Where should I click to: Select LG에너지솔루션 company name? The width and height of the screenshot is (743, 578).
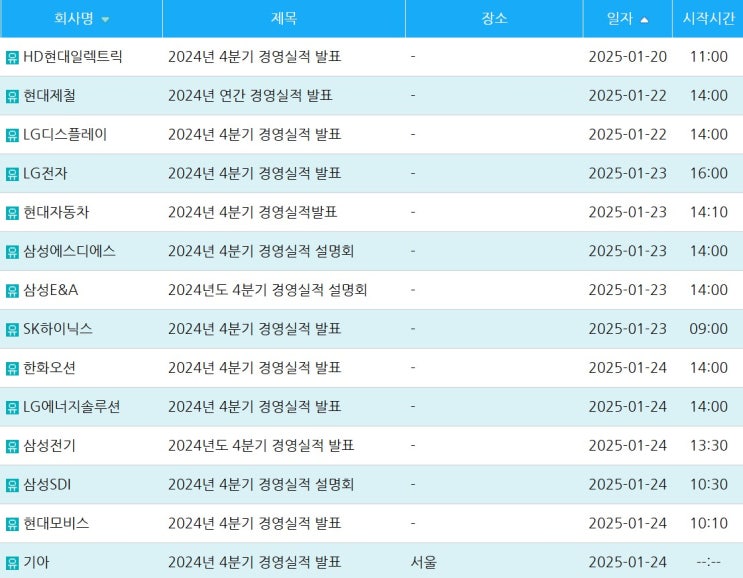72,406
